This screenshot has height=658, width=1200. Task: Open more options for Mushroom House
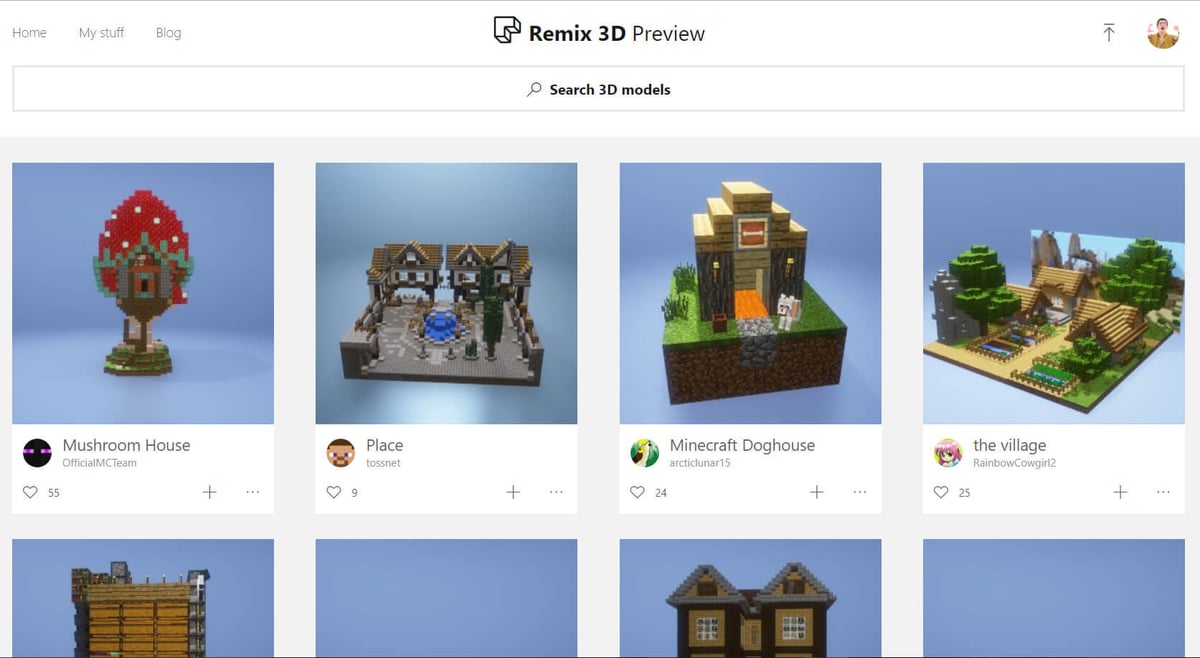[252, 492]
